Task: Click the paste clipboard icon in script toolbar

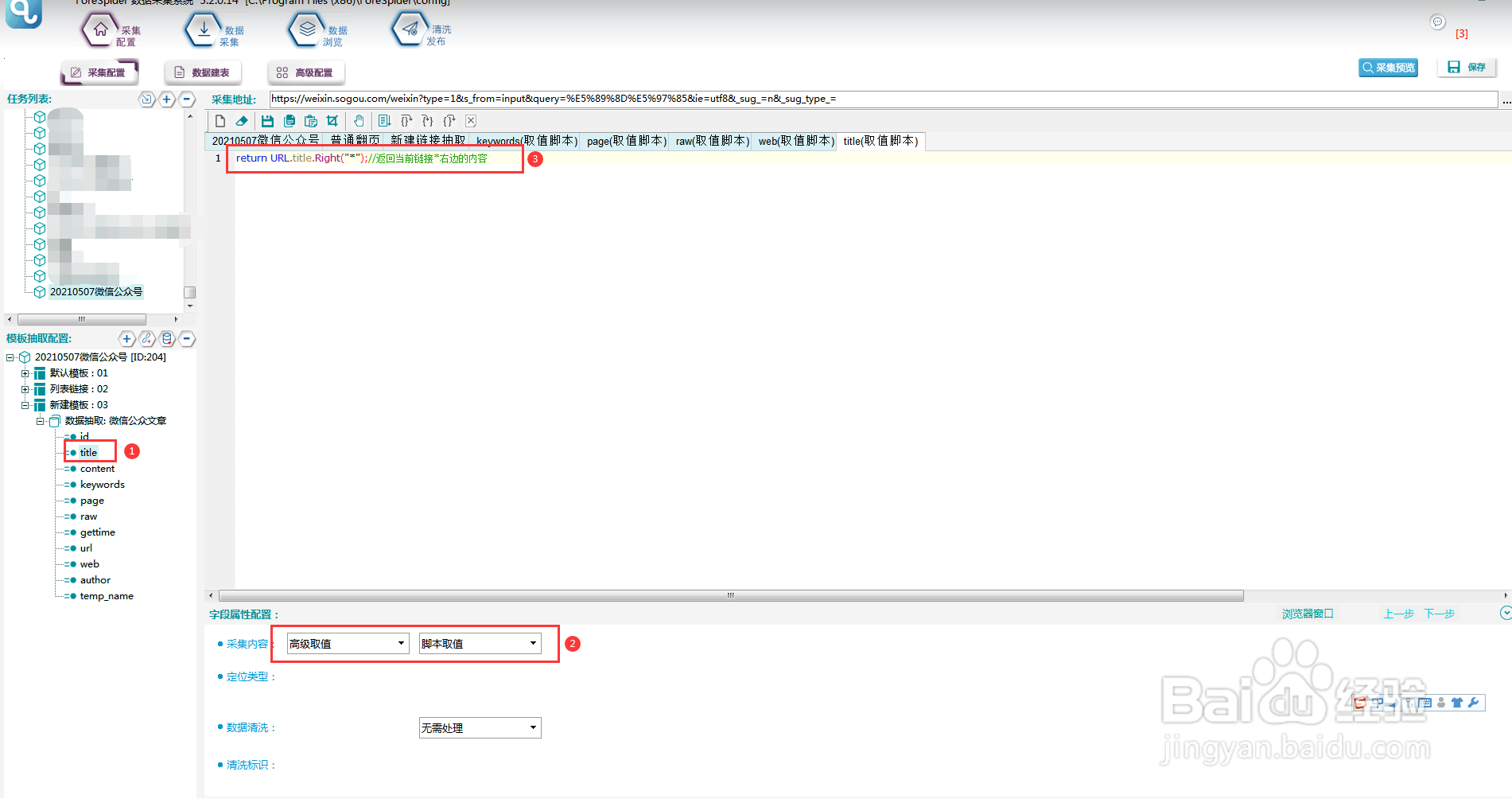Action: click(x=311, y=121)
